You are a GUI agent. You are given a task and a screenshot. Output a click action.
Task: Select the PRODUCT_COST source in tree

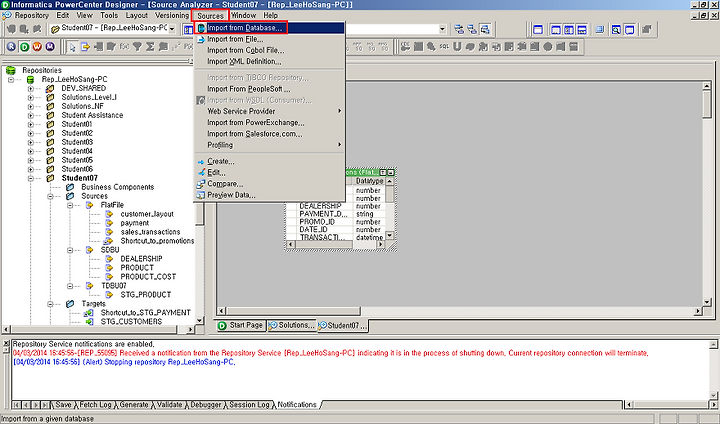[148, 277]
